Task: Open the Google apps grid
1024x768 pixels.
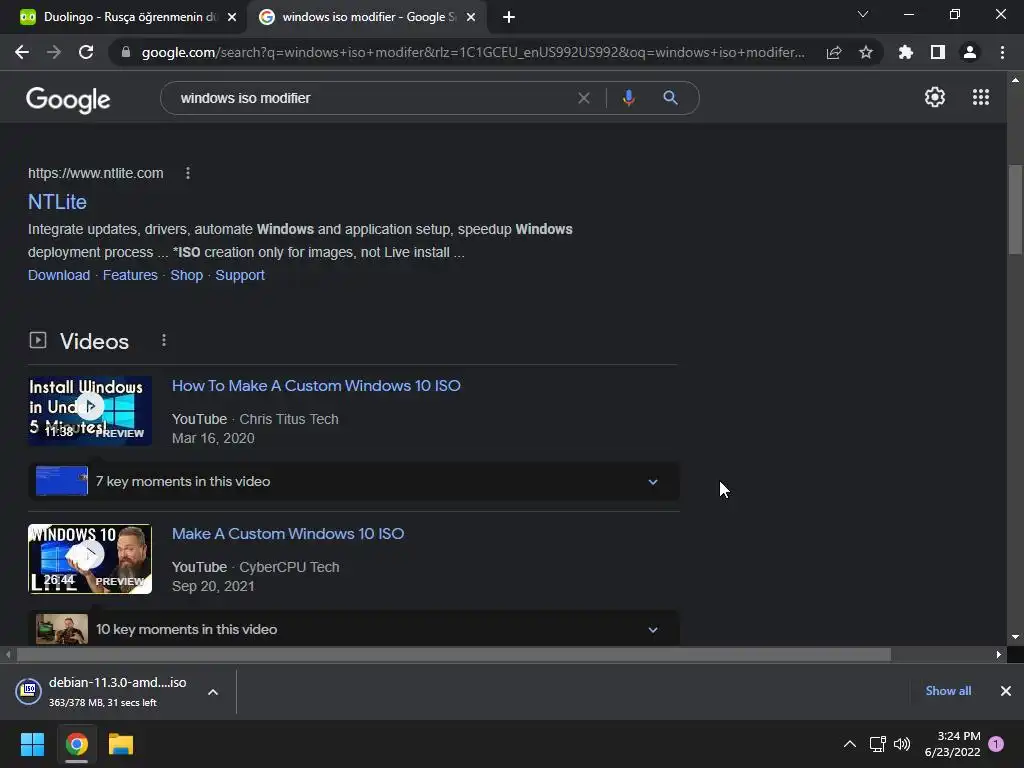Action: [x=981, y=97]
